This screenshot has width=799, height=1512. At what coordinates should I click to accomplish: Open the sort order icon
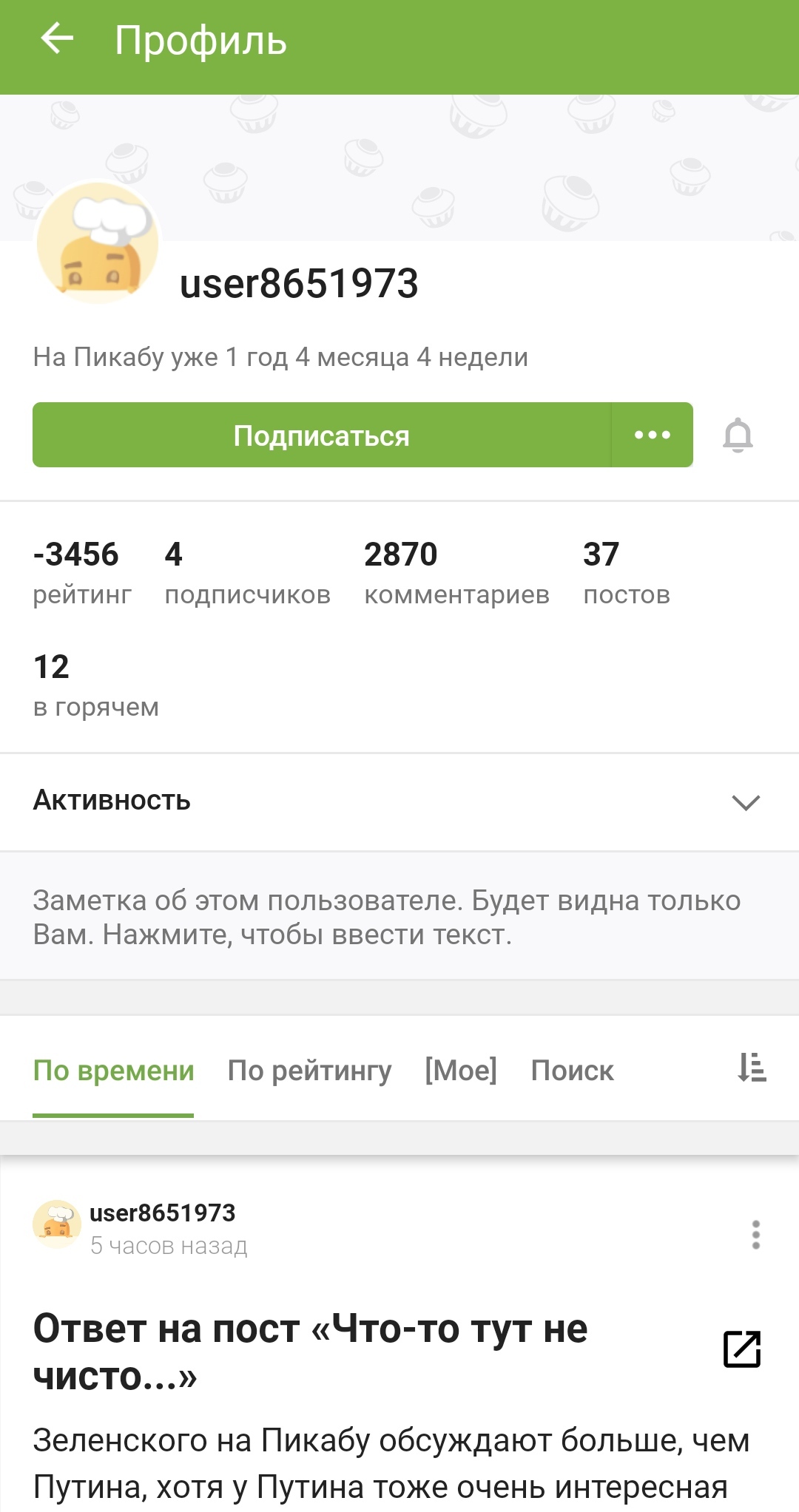click(752, 1068)
